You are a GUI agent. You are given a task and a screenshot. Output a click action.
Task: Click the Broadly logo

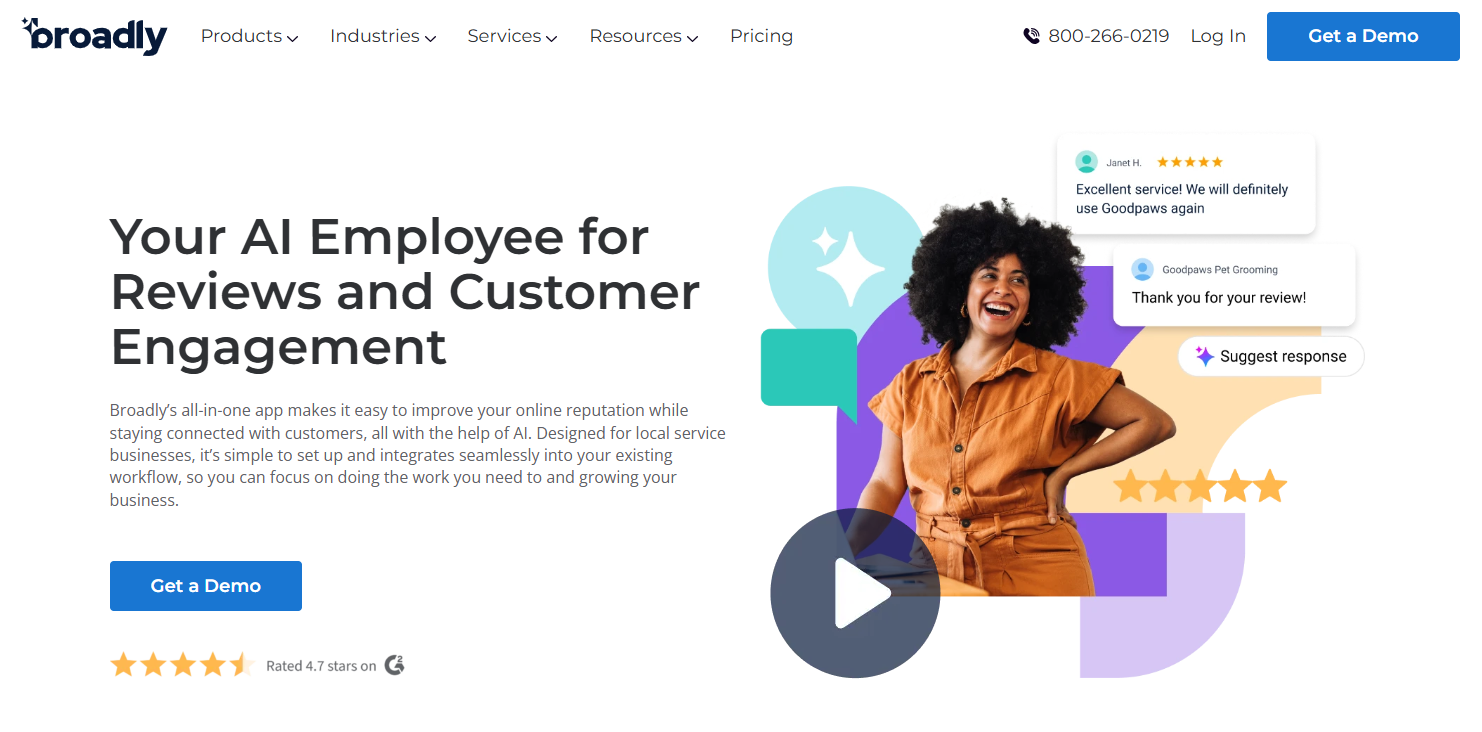pyautogui.click(x=94, y=36)
